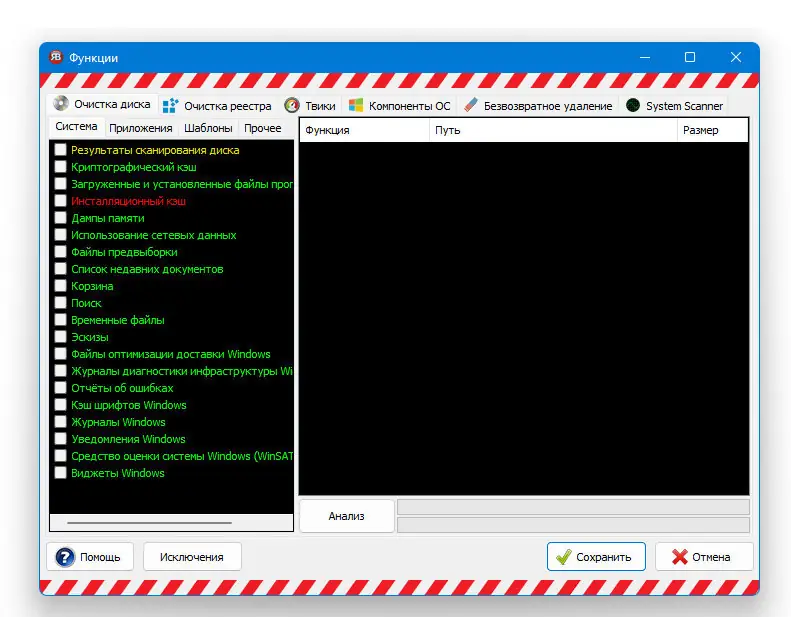Save settings with Сохранить
791x617 pixels.
tap(596, 557)
